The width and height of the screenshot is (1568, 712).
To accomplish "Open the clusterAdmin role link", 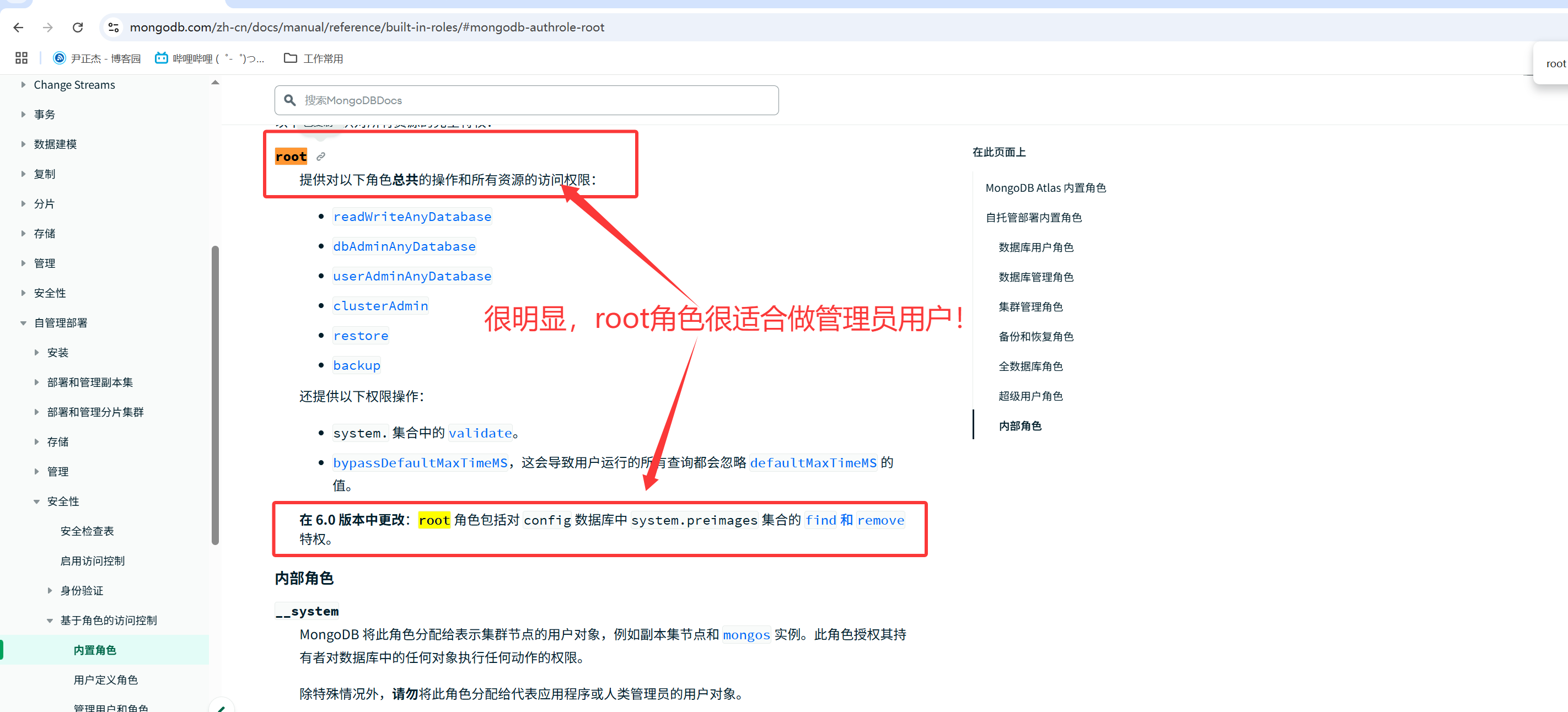I will click(x=380, y=306).
